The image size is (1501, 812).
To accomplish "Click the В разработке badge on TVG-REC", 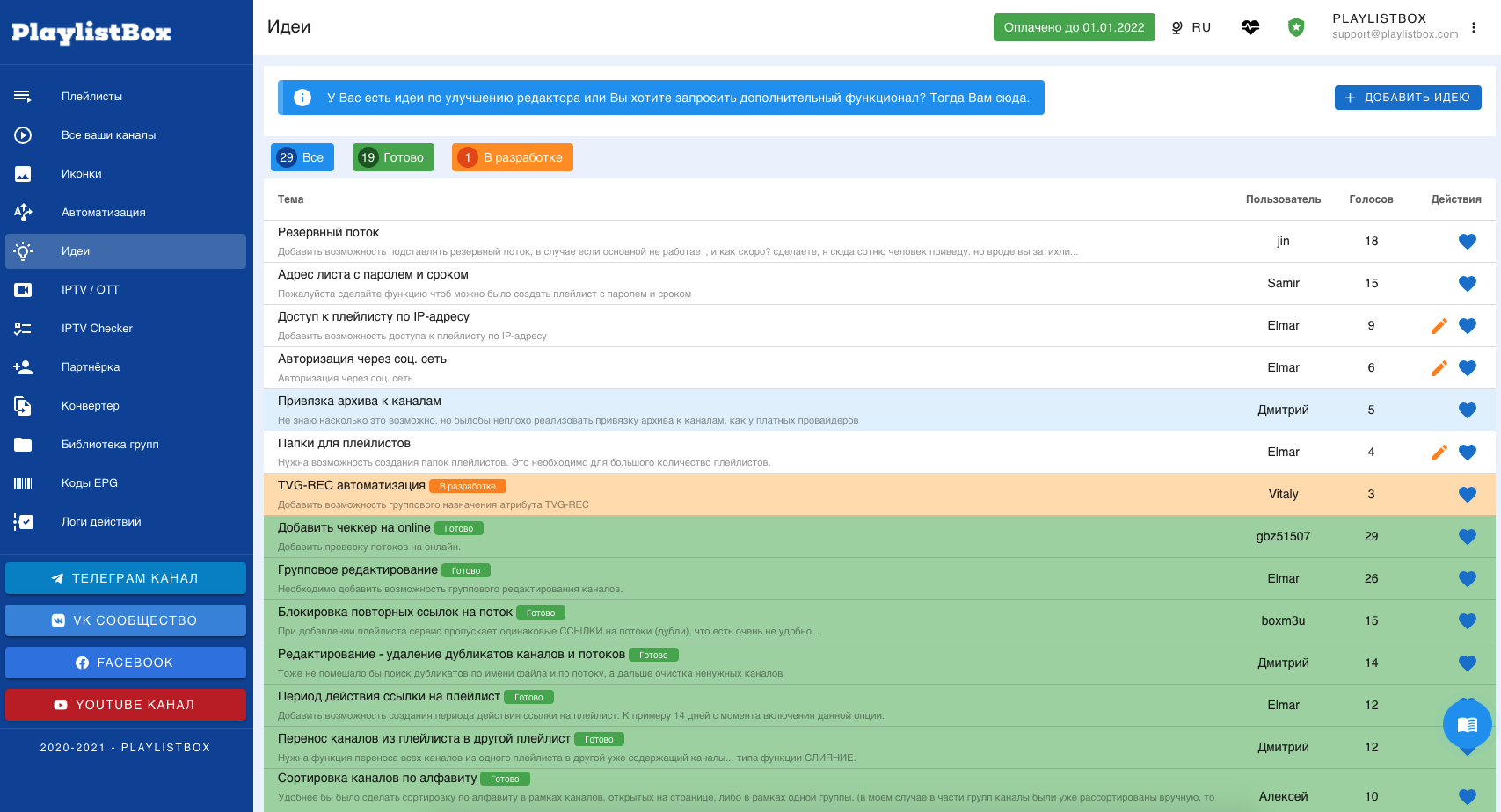I will 468,487.
